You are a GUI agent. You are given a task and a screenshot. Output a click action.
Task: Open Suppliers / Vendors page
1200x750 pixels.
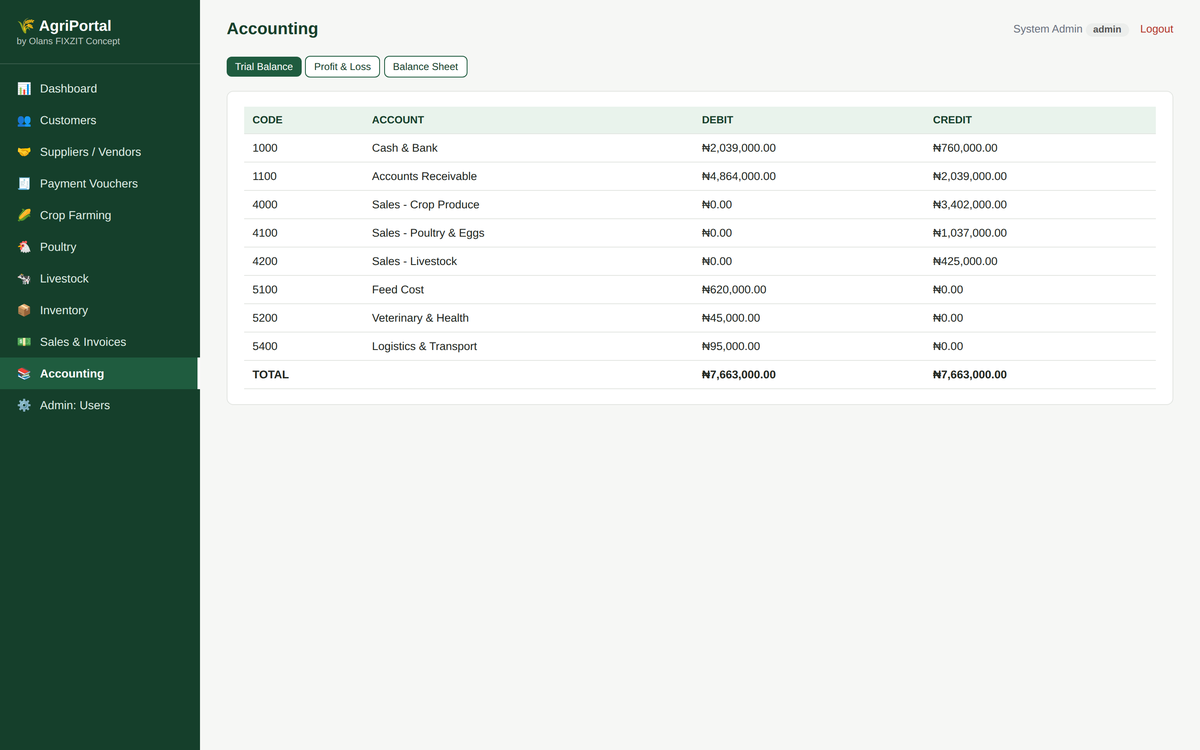pyautogui.click(x=100, y=152)
